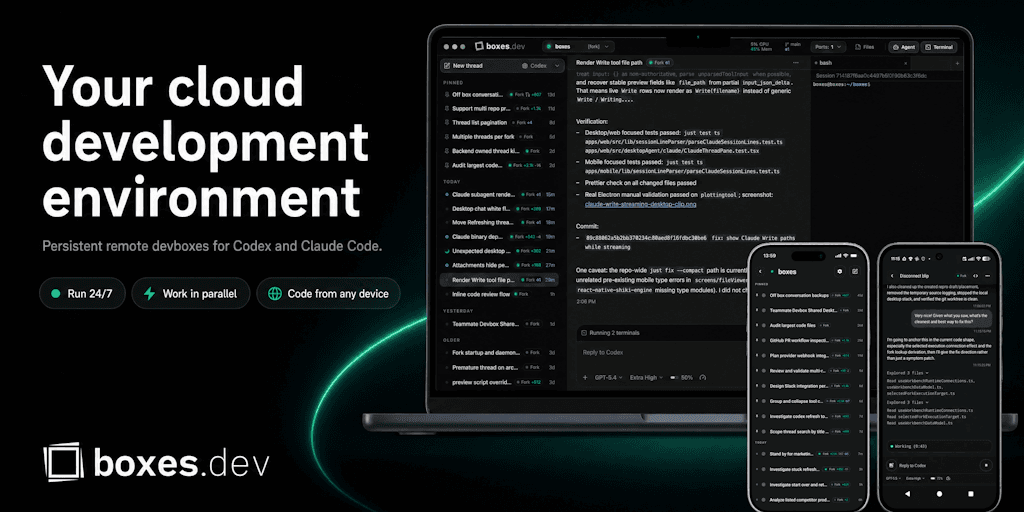
Task: Tap GitHub PR workflow inspecti... on iPhone
Action: [x=808, y=340]
